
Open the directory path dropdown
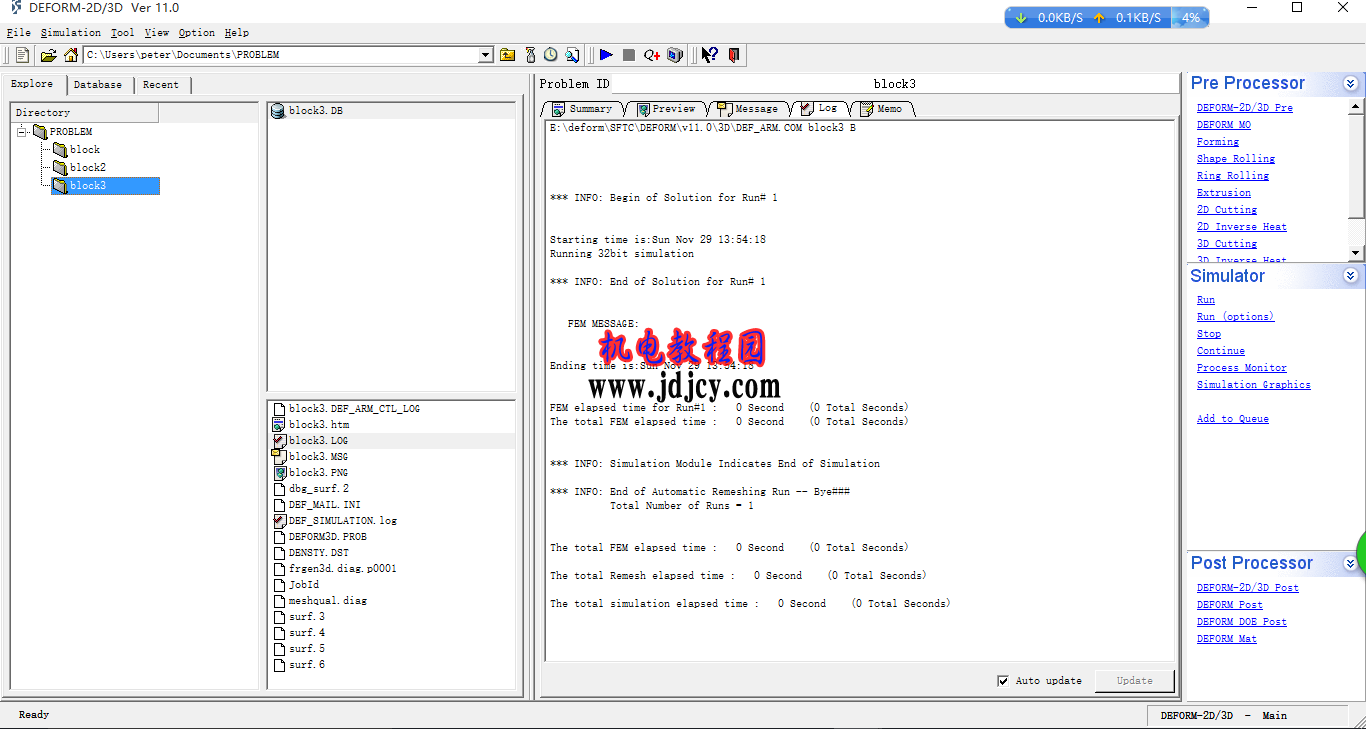pyautogui.click(x=486, y=55)
